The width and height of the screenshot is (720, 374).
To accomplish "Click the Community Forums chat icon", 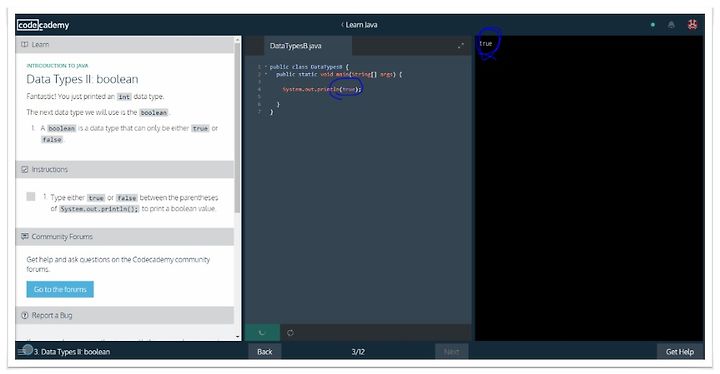I will tap(24, 237).
